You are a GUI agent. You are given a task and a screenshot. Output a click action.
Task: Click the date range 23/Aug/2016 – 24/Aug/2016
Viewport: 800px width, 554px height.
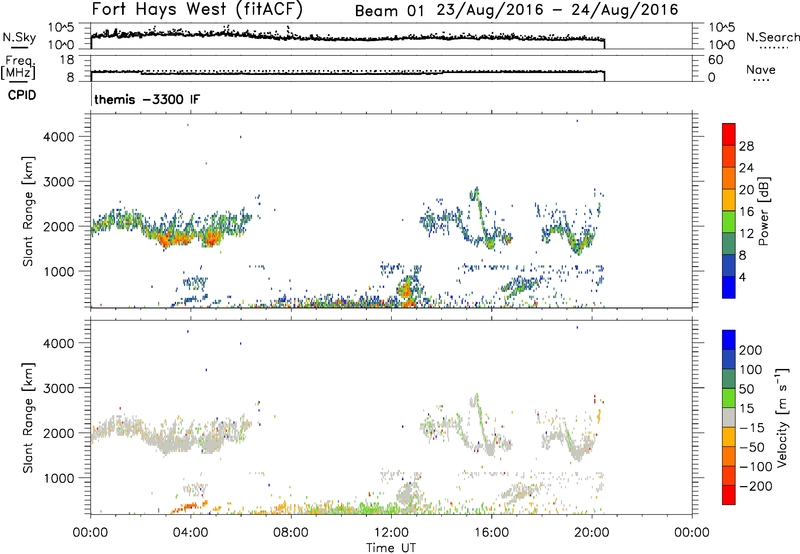pos(558,10)
